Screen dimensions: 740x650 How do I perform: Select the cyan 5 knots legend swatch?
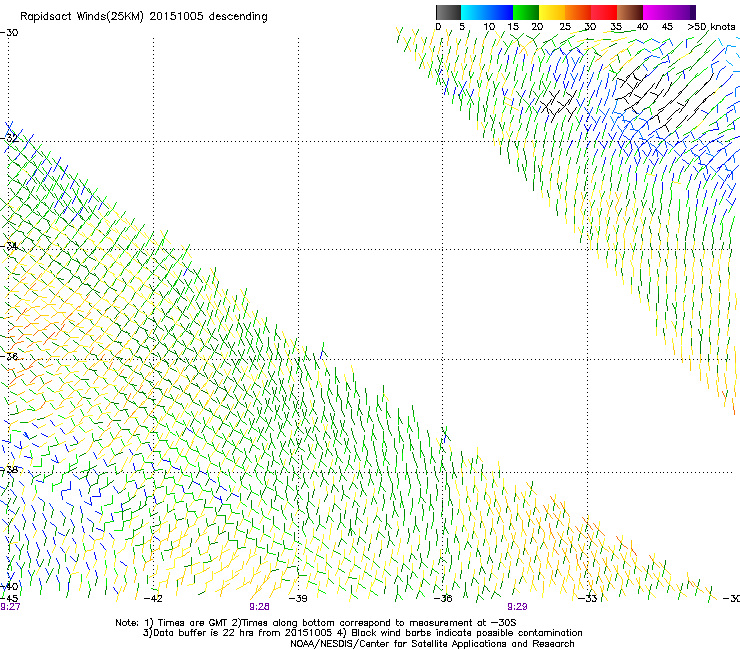click(x=474, y=12)
